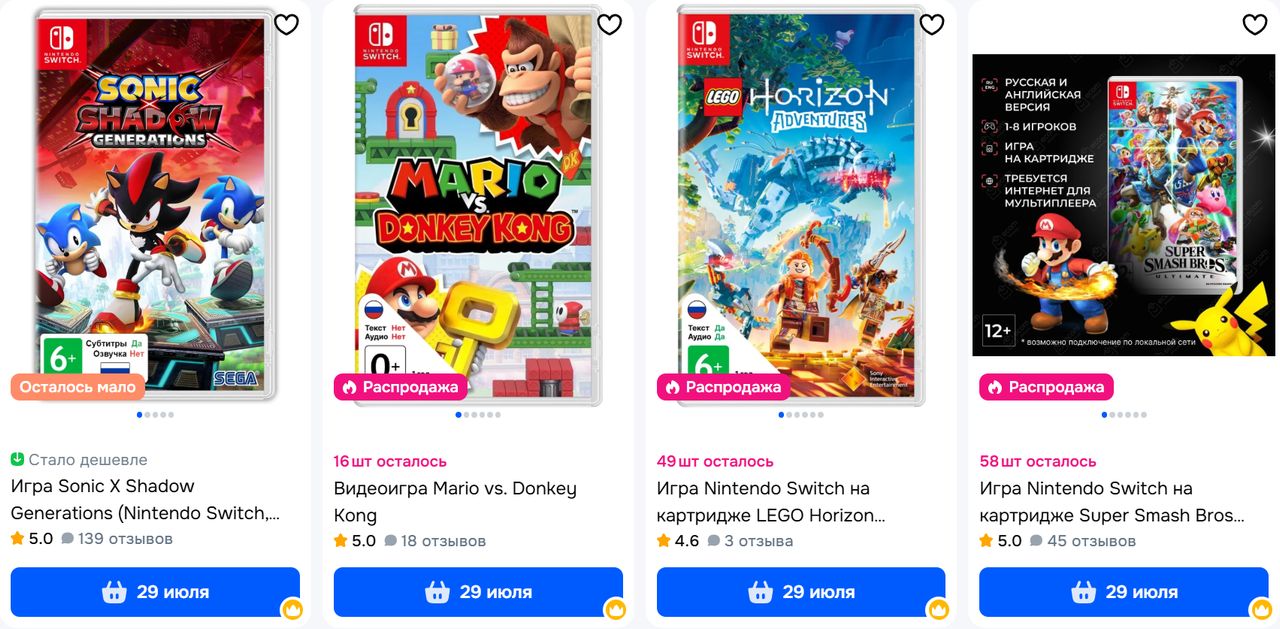Add Sonic X Shadow Generations to cart

155,592
